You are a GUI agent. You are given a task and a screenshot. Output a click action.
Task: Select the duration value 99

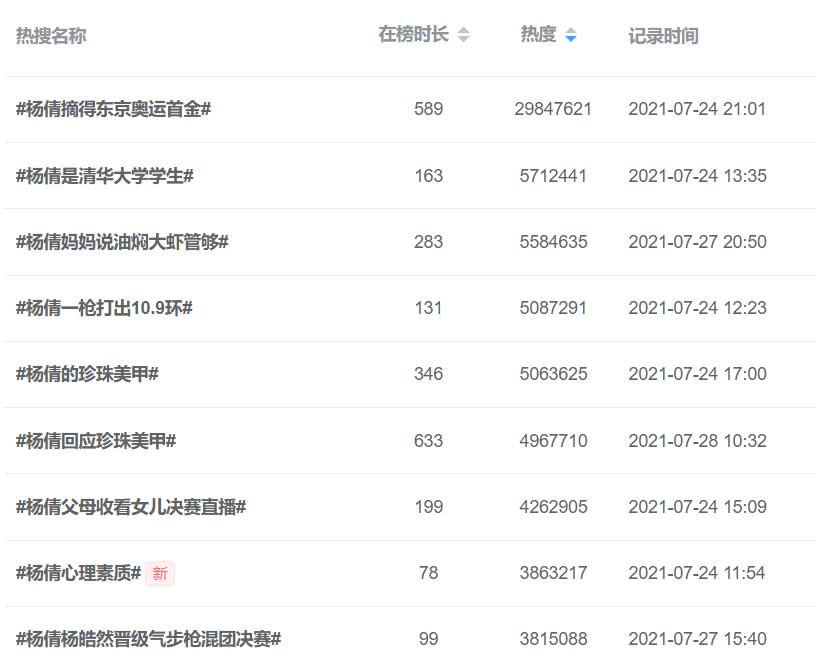tap(428, 639)
